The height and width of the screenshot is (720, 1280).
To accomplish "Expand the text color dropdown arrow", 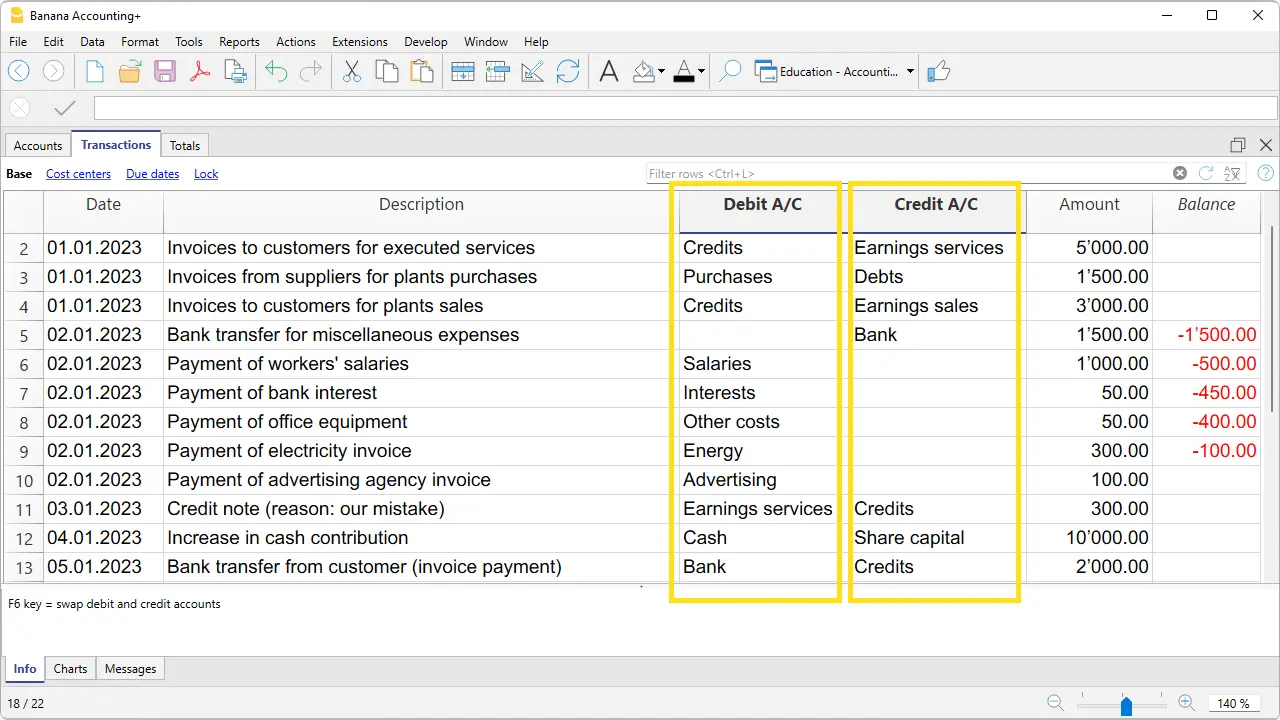I will [701, 71].
